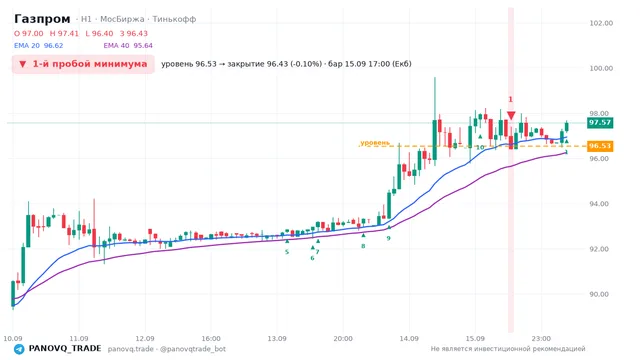Click the 'H1 · МосБиржа · Тинькофф' subtitle text
The width and height of the screenshot is (640, 360).
pyautogui.click(x=138, y=19)
